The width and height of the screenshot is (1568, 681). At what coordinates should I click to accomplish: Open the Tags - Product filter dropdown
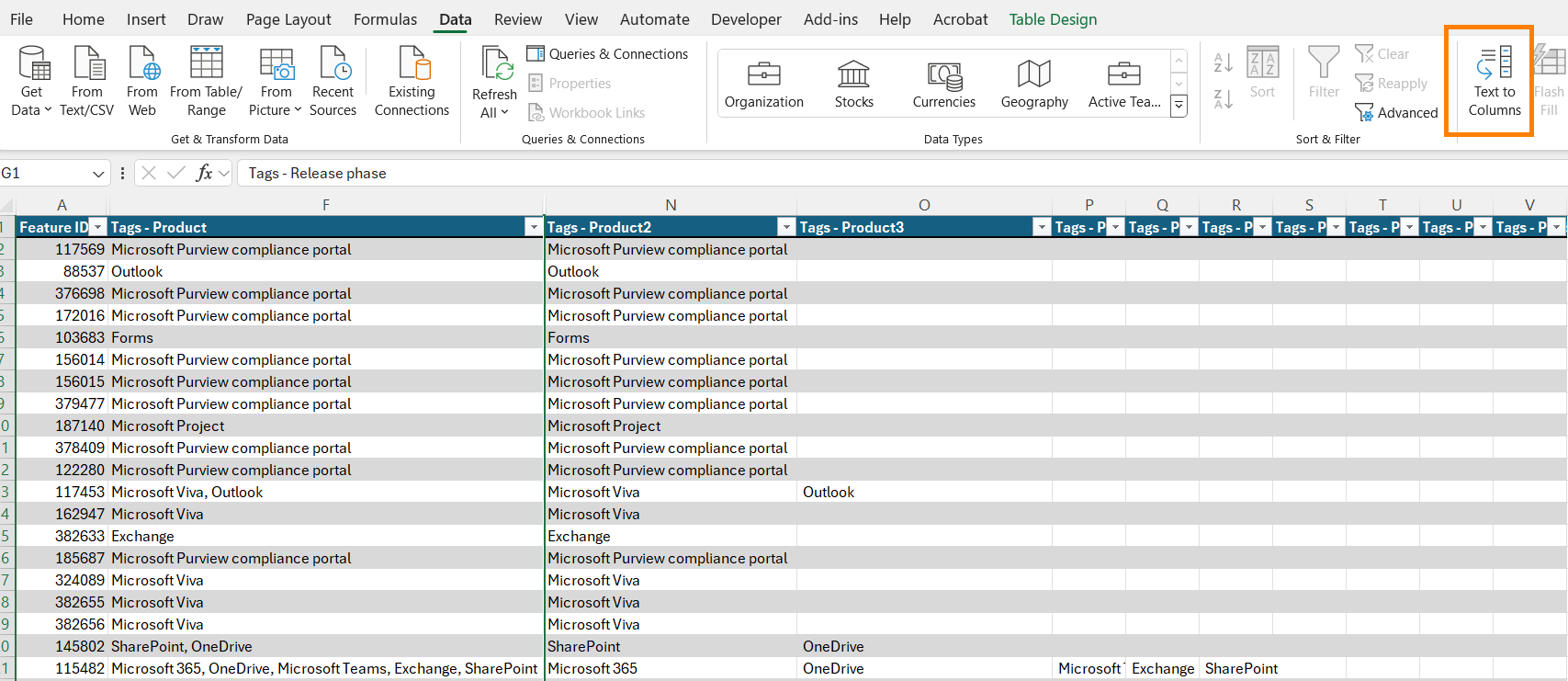[x=533, y=228]
